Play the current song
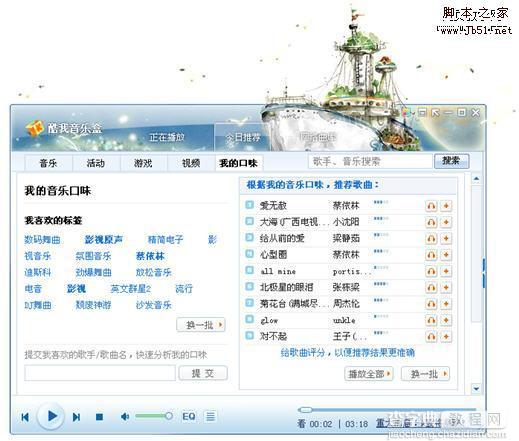This screenshot has height=441, width=519. [52, 416]
